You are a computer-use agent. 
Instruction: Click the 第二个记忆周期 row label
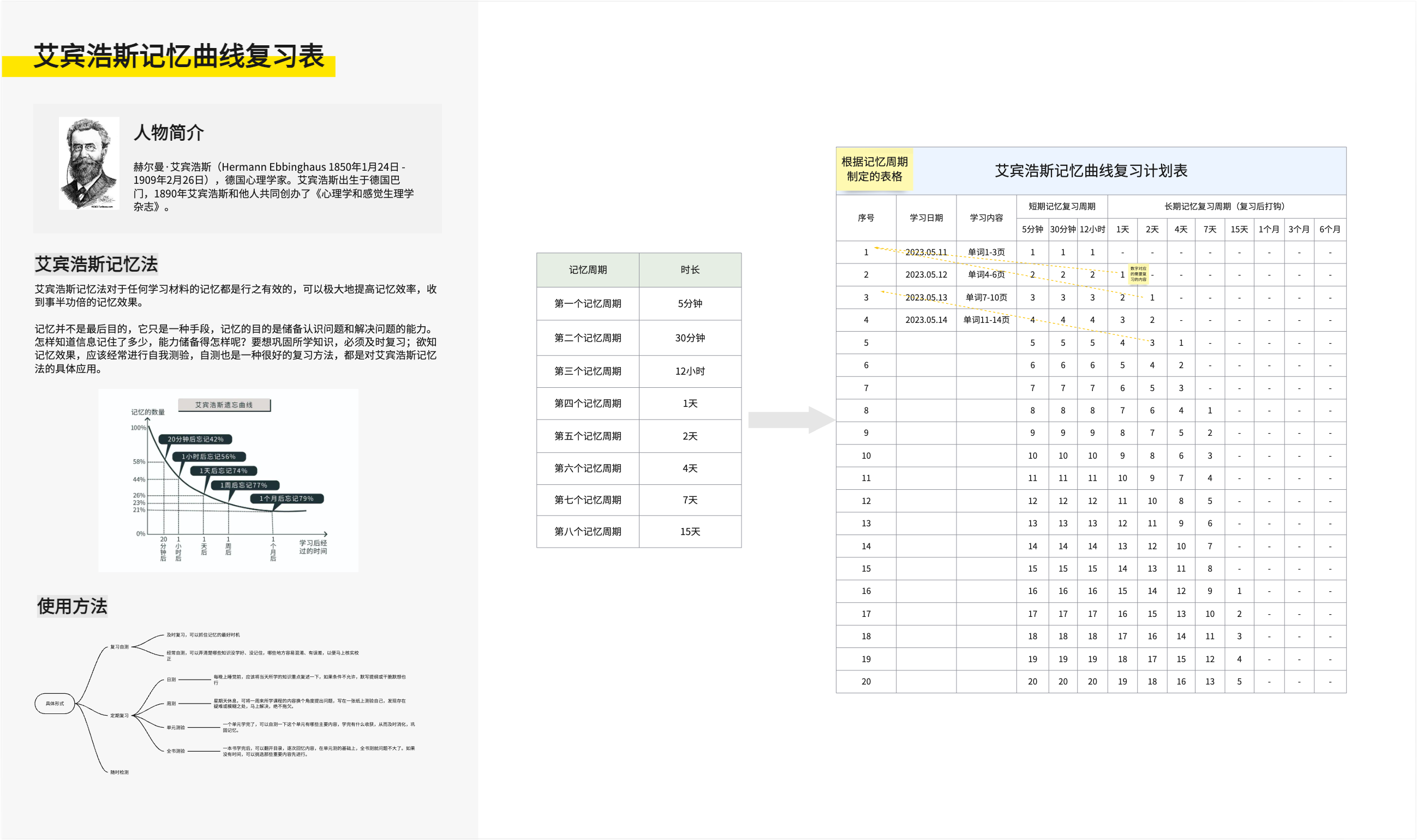click(x=588, y=338)
